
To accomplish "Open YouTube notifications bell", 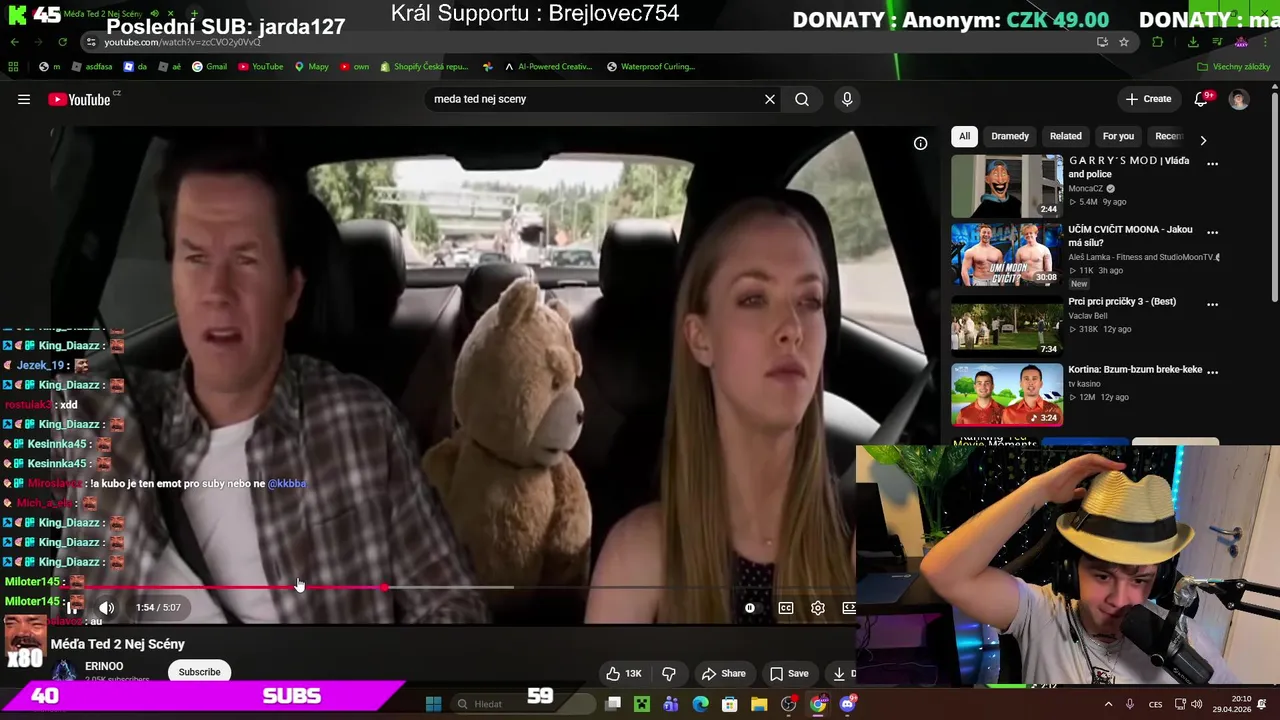I will (1202, 99).
